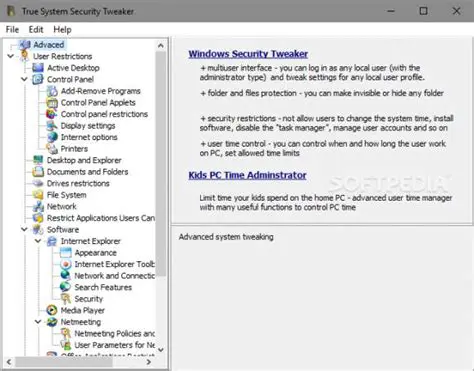Click the horizontal scroll right arrow

pyautogui.click(x=149, y=362)
